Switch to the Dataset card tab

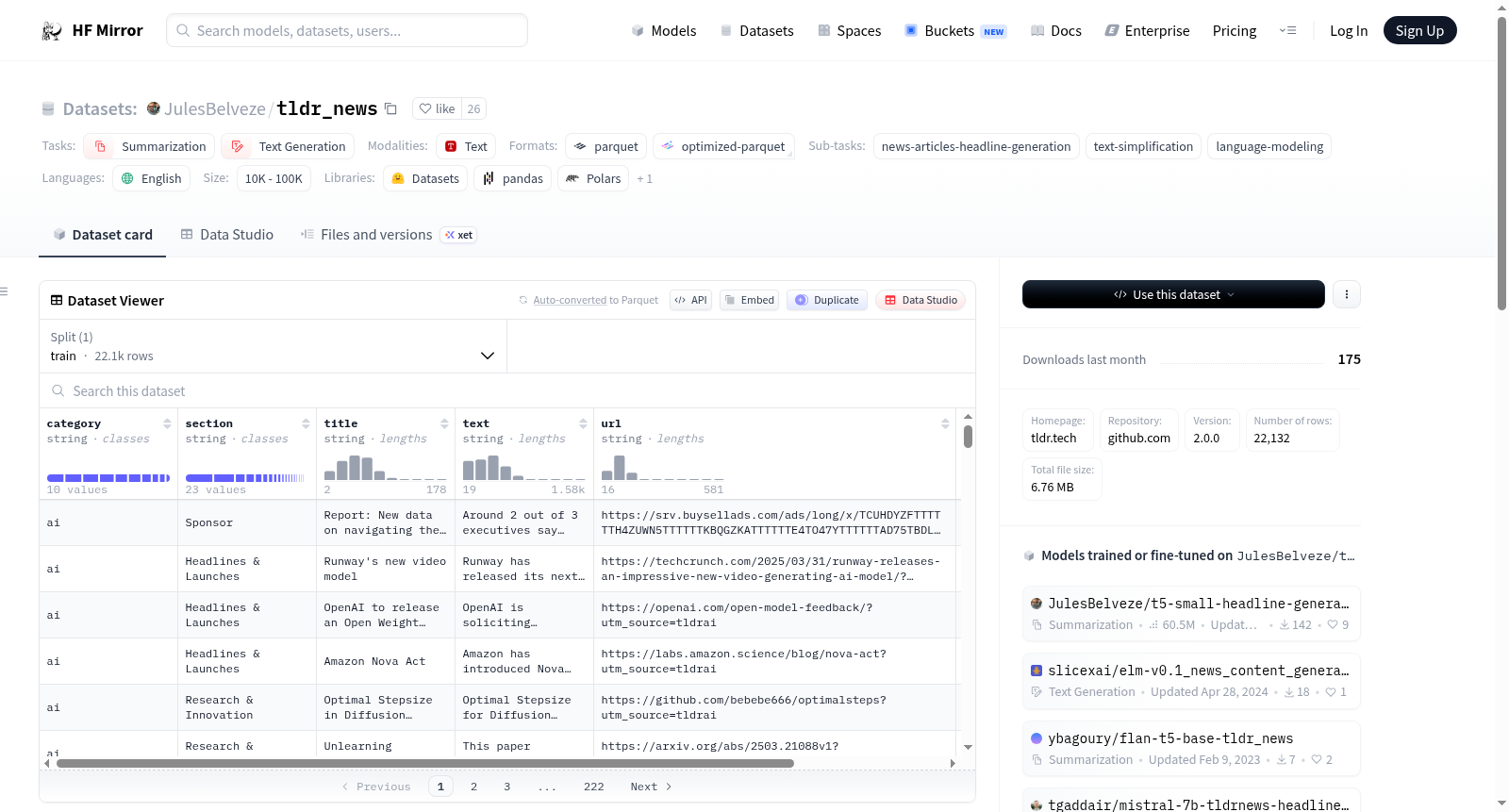102,235
